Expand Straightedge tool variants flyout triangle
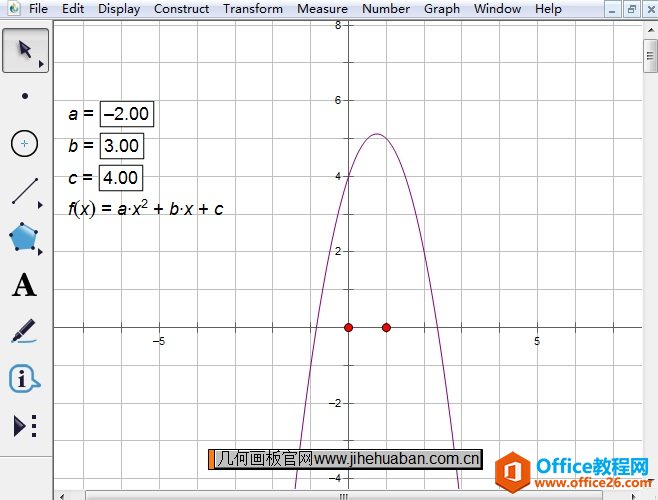 click(40, 205)
